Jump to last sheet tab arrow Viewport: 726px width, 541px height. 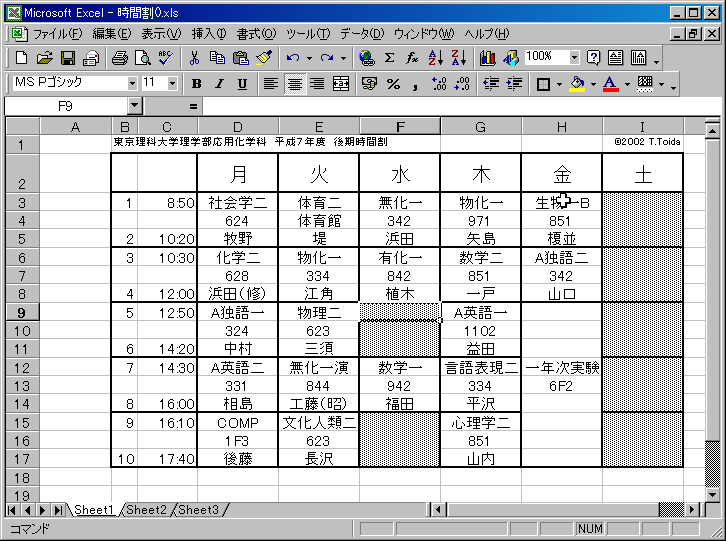point(58,510)
